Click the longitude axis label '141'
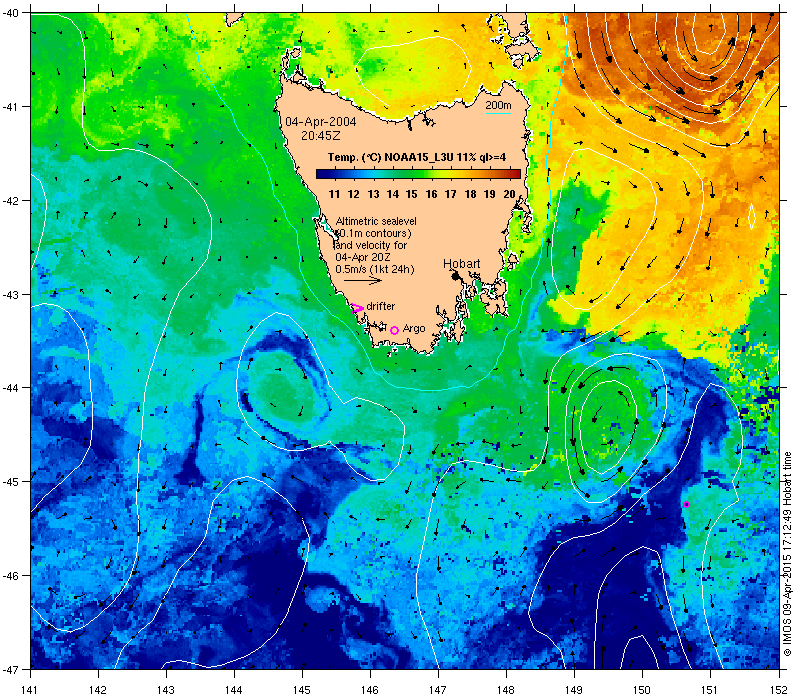 click(x=30, y=690)
